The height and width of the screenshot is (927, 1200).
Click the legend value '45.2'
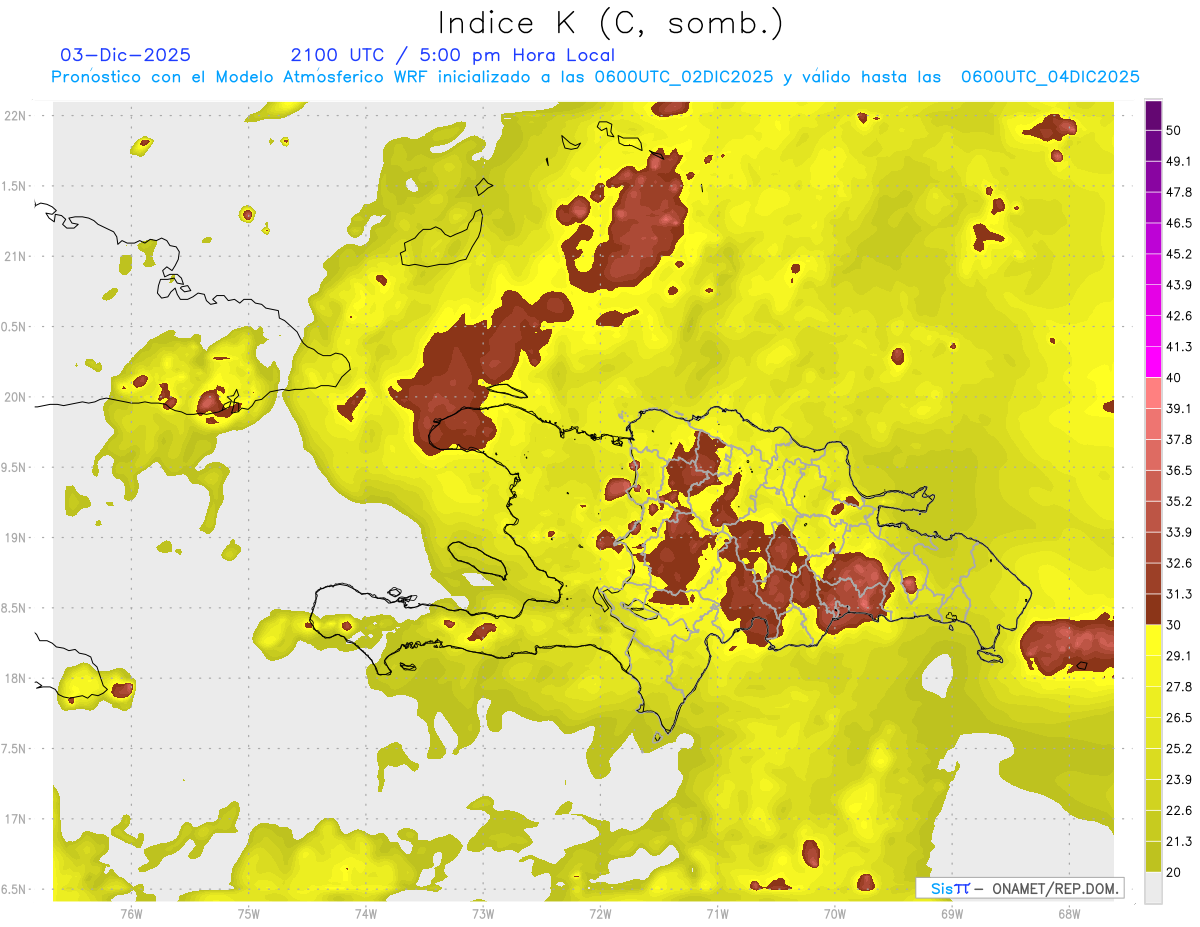pyautogui.click(x=1179, y=254)
